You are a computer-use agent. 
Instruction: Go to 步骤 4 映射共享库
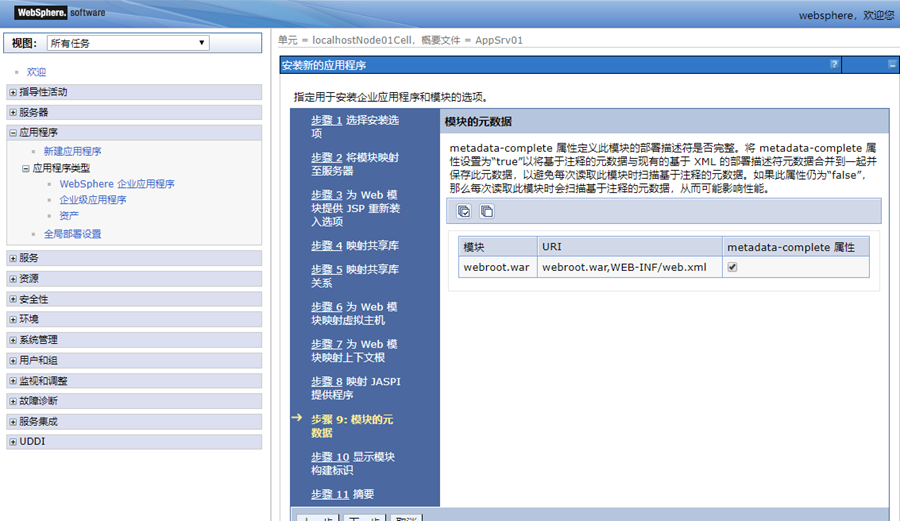click(327, 246)
